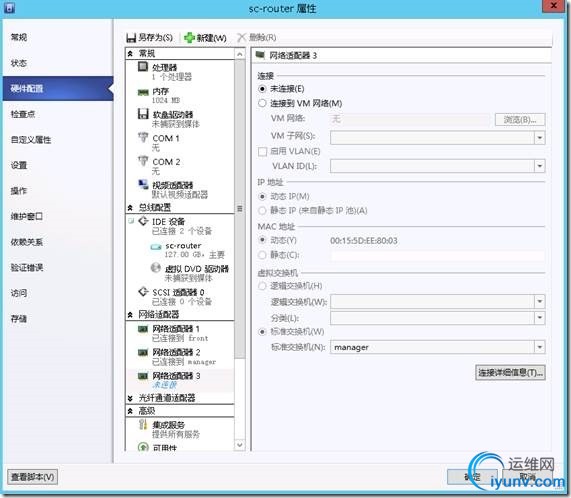The image size is (571, 498).
Task: Click the VM Network (VM 网络) text field
Action: 410,119
